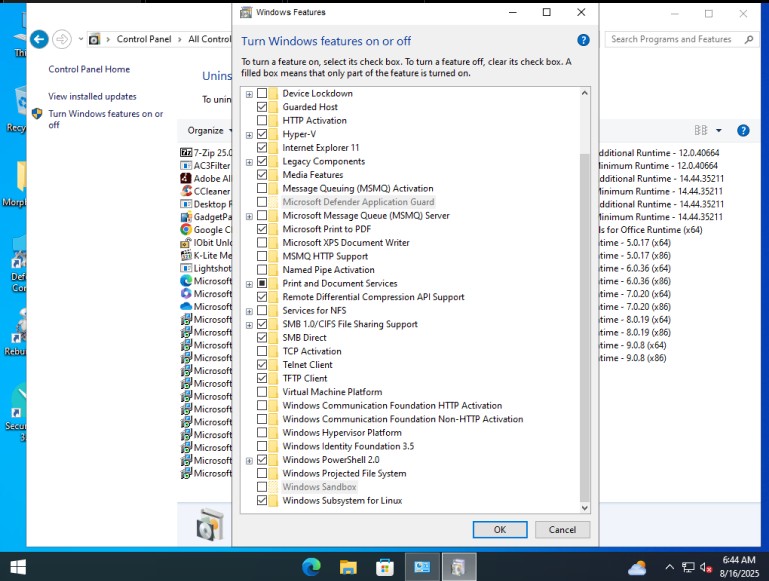Select the GadgetPack program icon
This screenshot has width=769, height=581.
tap(186, 217)
